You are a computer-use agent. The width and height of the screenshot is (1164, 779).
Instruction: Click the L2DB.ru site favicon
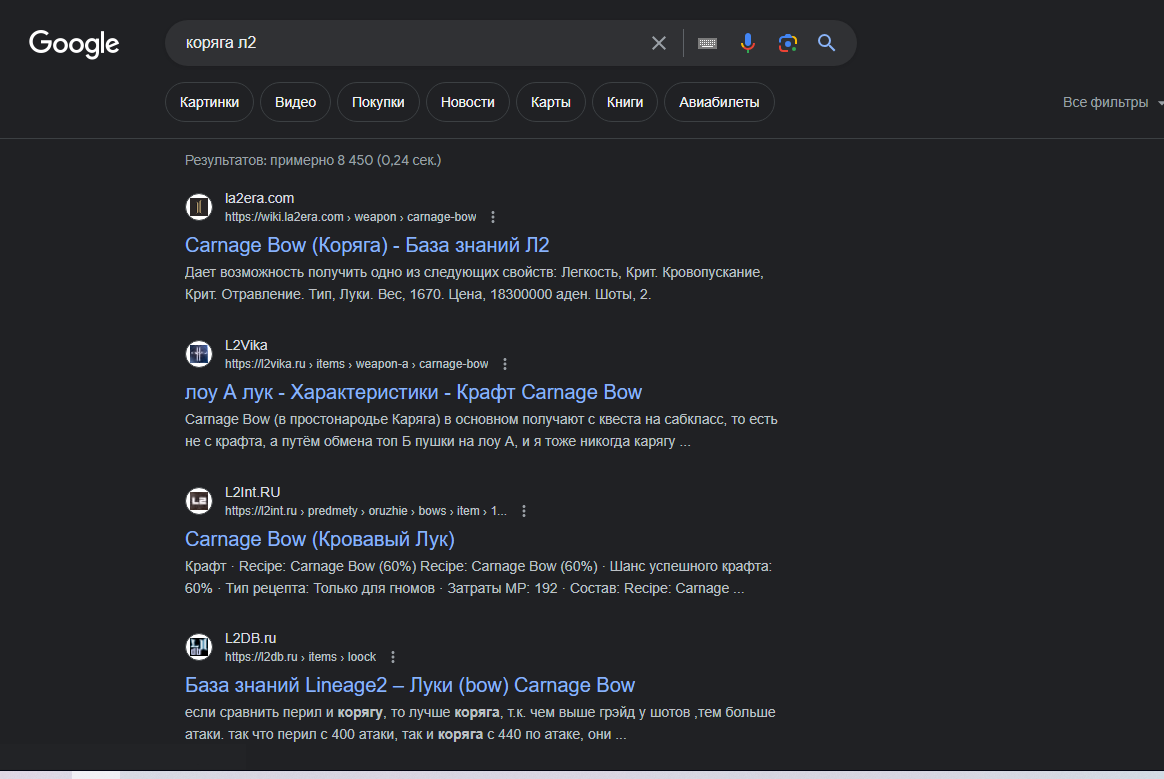tap(199, 647)
